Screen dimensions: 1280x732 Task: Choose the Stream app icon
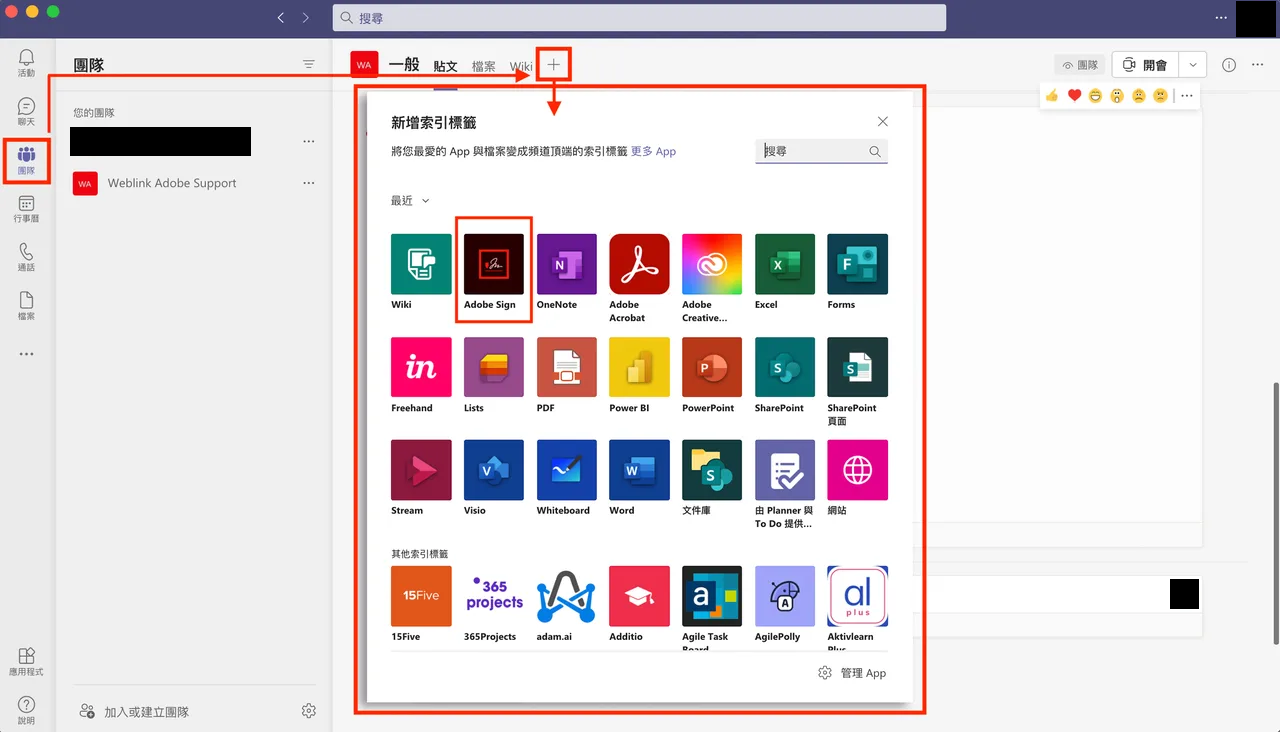pyautogui.click(x=421, y=470)
